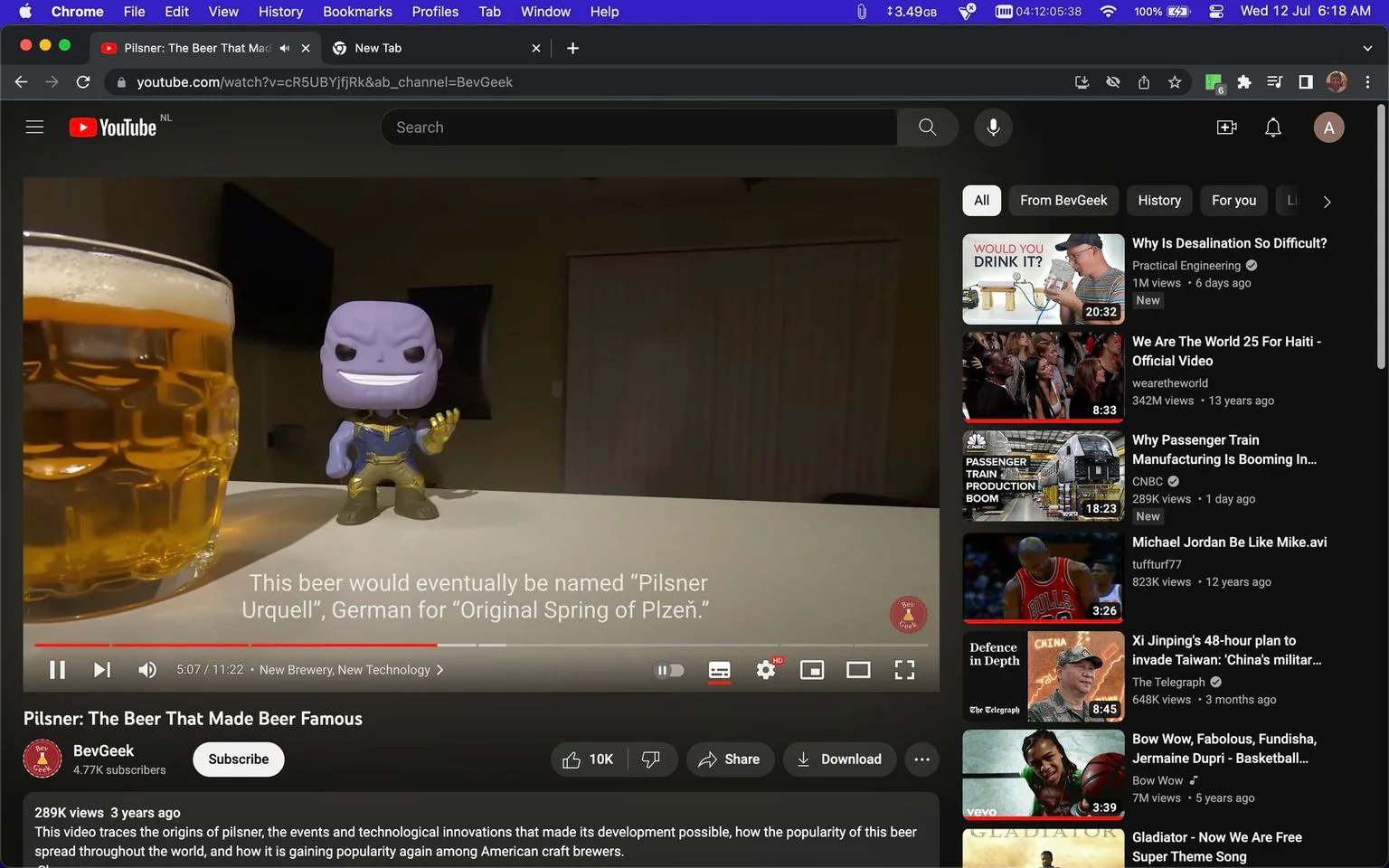Open macOS Control Center icon
Image resolution: width=1389 pixels, height=868 pixels.
(x=1216, y=12)
